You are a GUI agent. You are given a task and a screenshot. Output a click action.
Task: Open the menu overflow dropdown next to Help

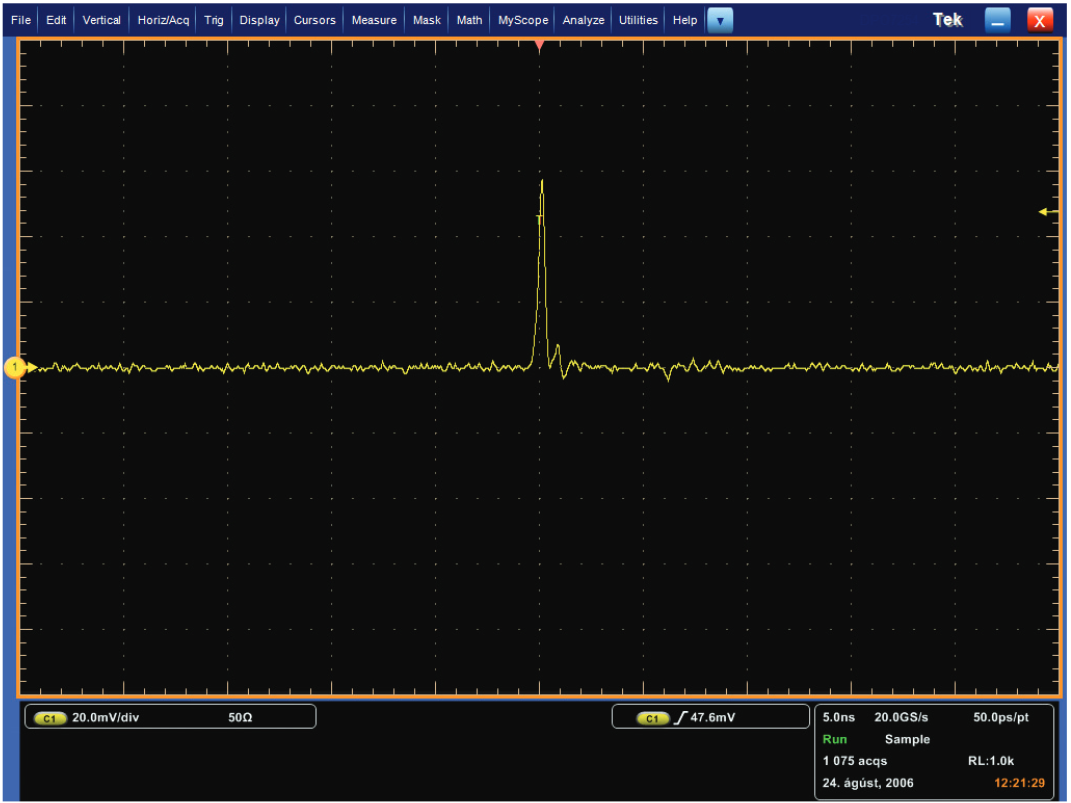tap(720, 19)
